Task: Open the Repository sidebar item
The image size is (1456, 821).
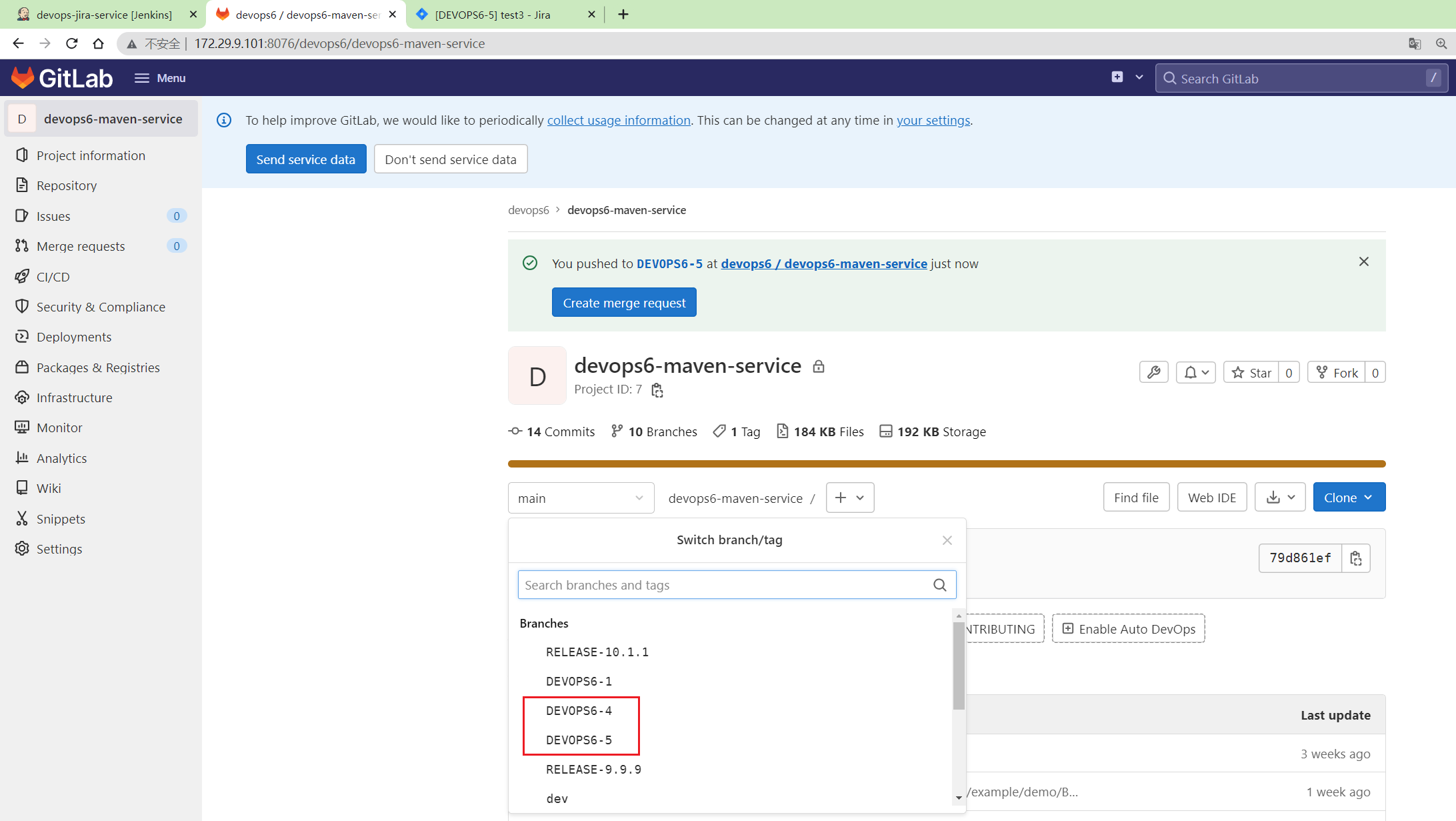Action: point(67,185)
